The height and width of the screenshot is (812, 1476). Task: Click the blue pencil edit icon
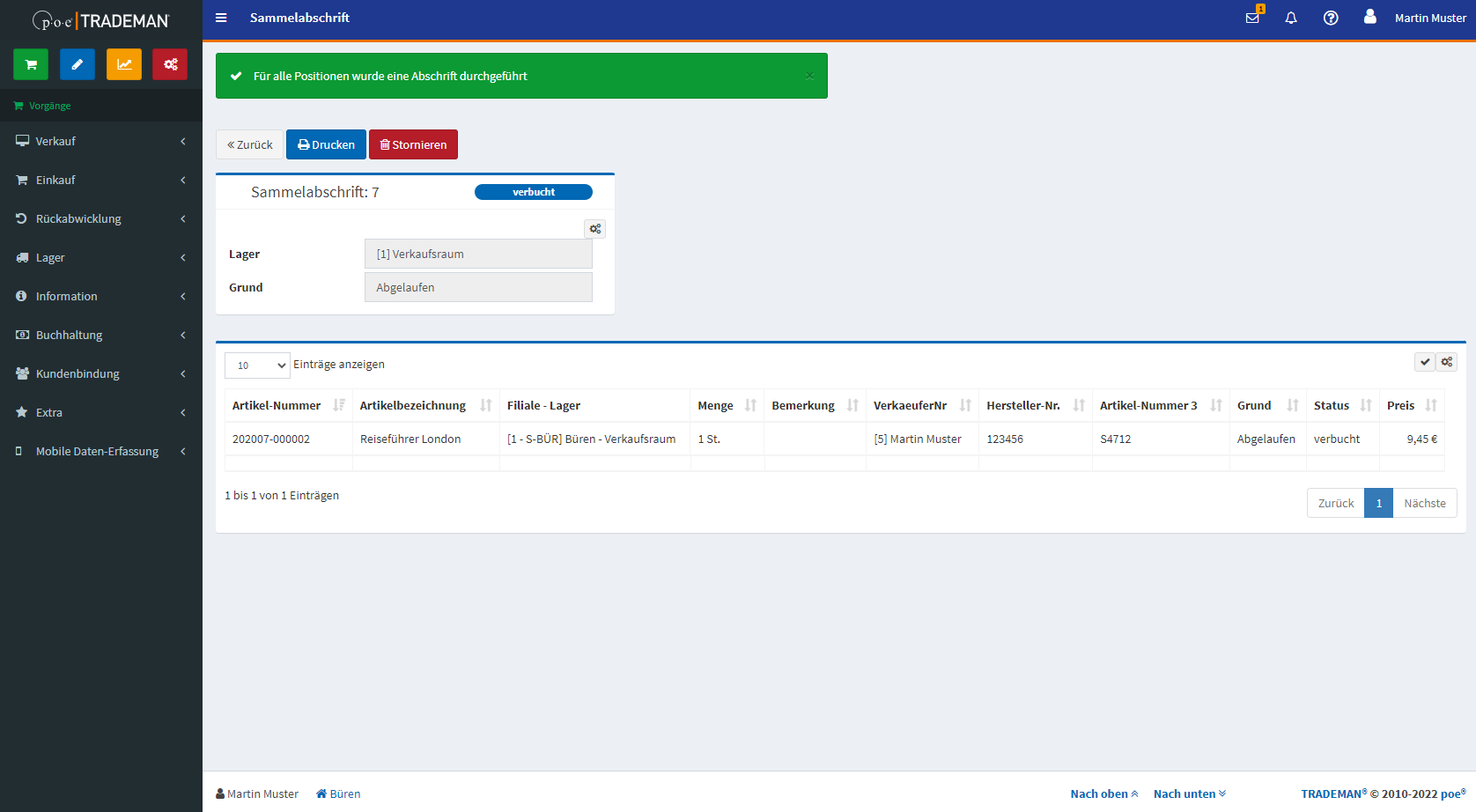click(77, 64)
